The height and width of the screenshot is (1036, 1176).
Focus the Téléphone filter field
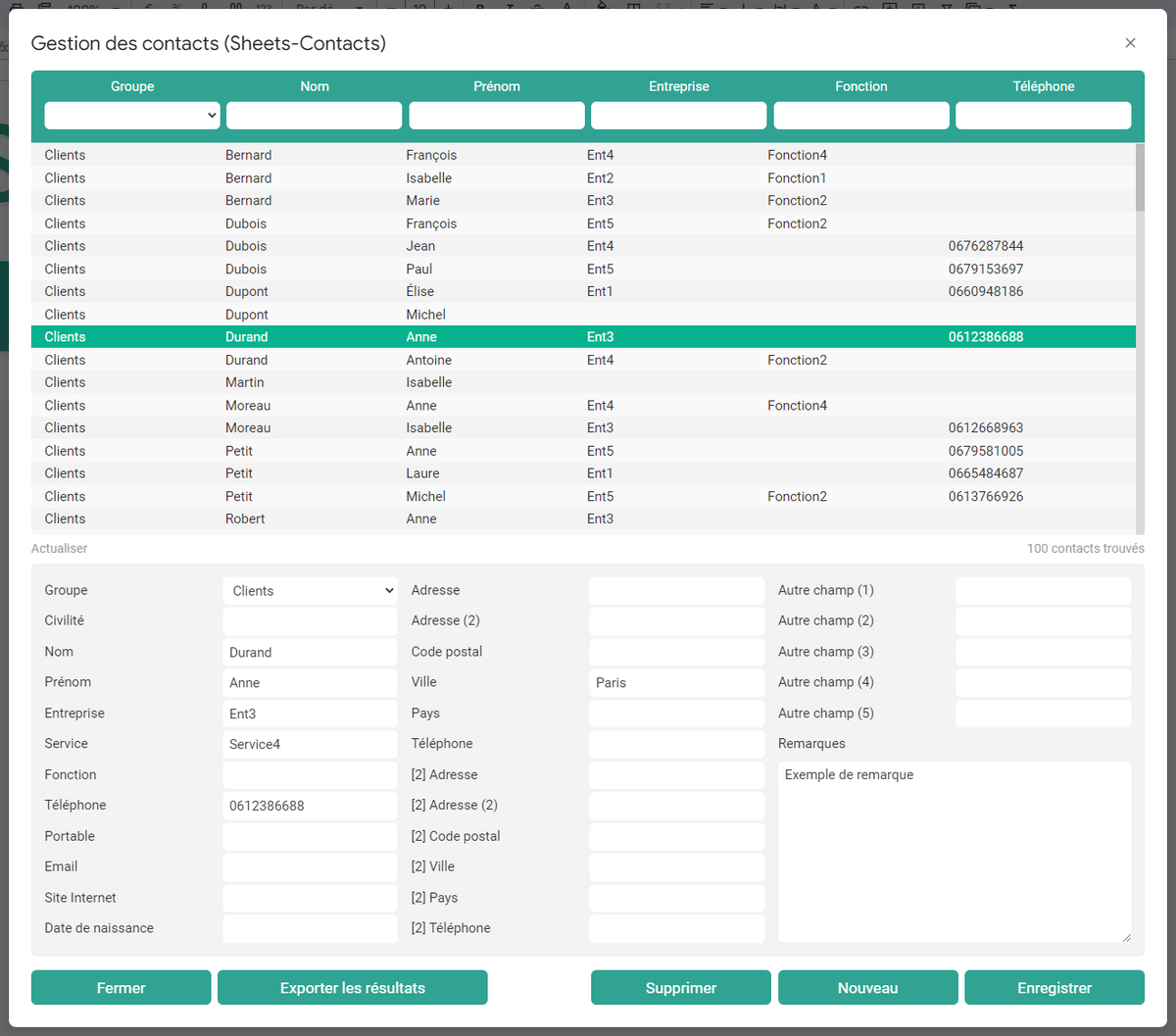1044,116
